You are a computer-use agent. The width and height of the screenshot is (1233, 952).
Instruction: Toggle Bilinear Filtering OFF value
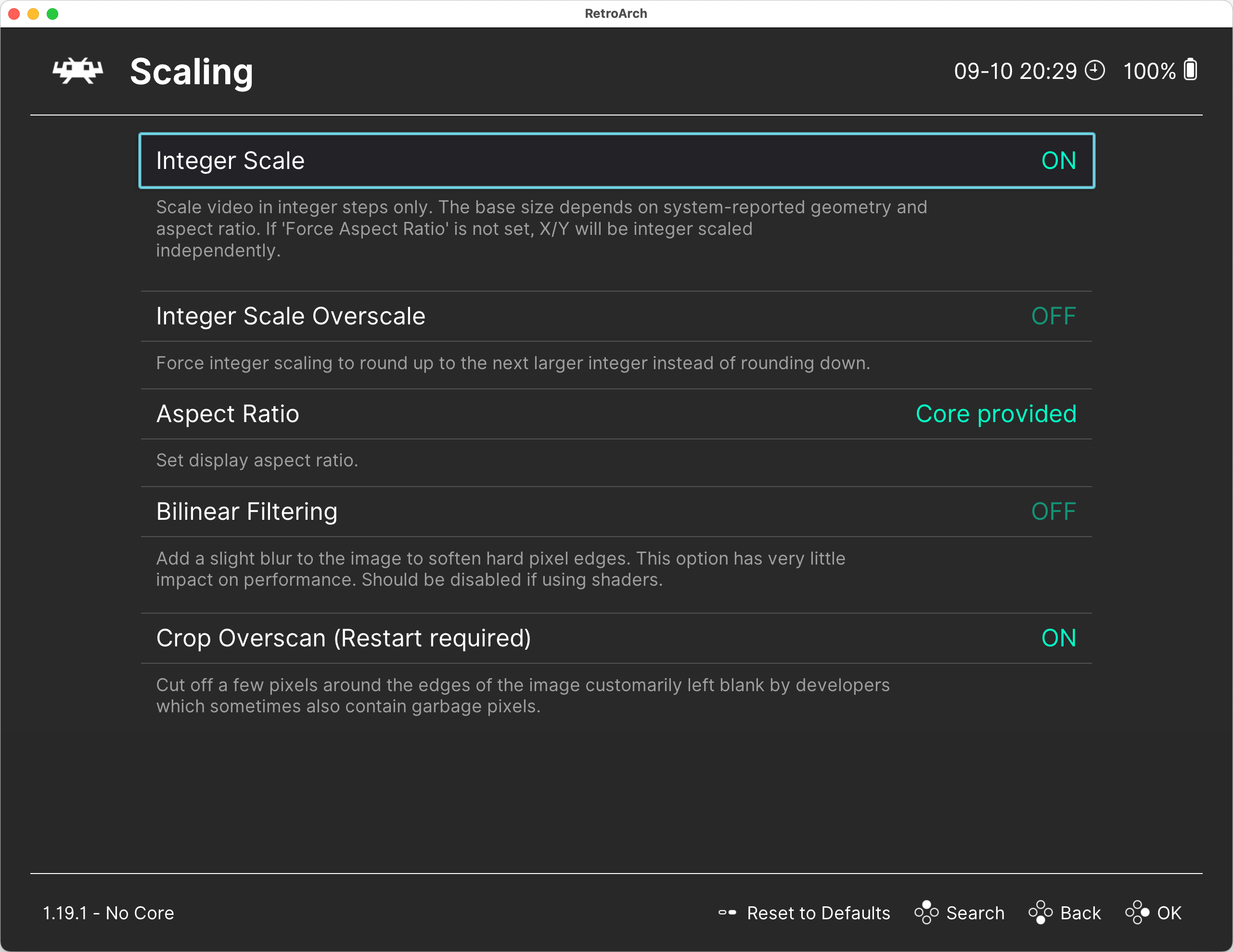pos(1053,512)
